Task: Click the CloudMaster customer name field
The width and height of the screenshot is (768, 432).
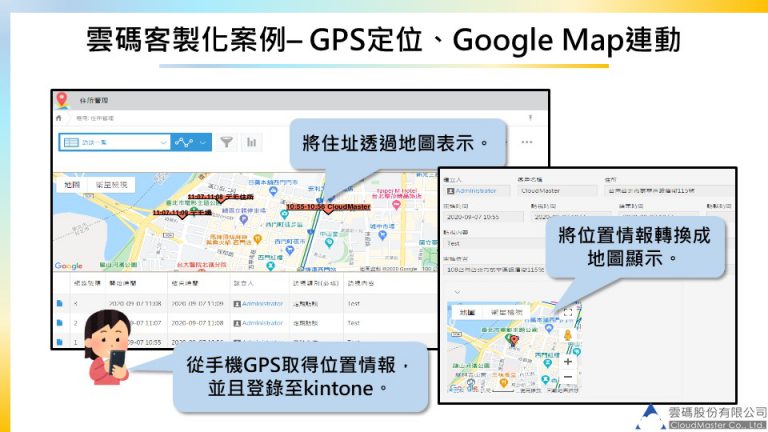Action: 557,191
